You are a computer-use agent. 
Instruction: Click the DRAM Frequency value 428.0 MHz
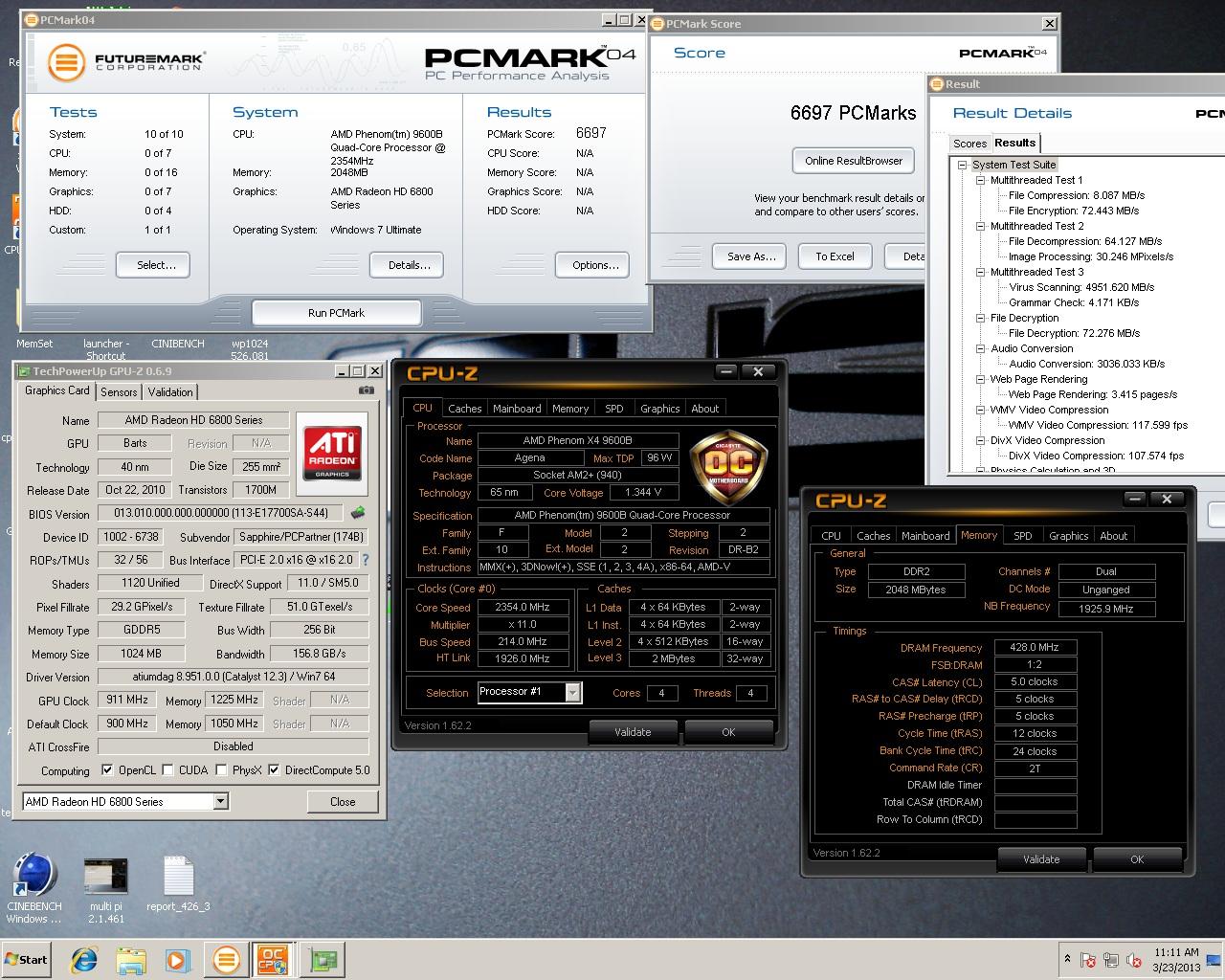pyautogui.click(x=1036, y=648)
